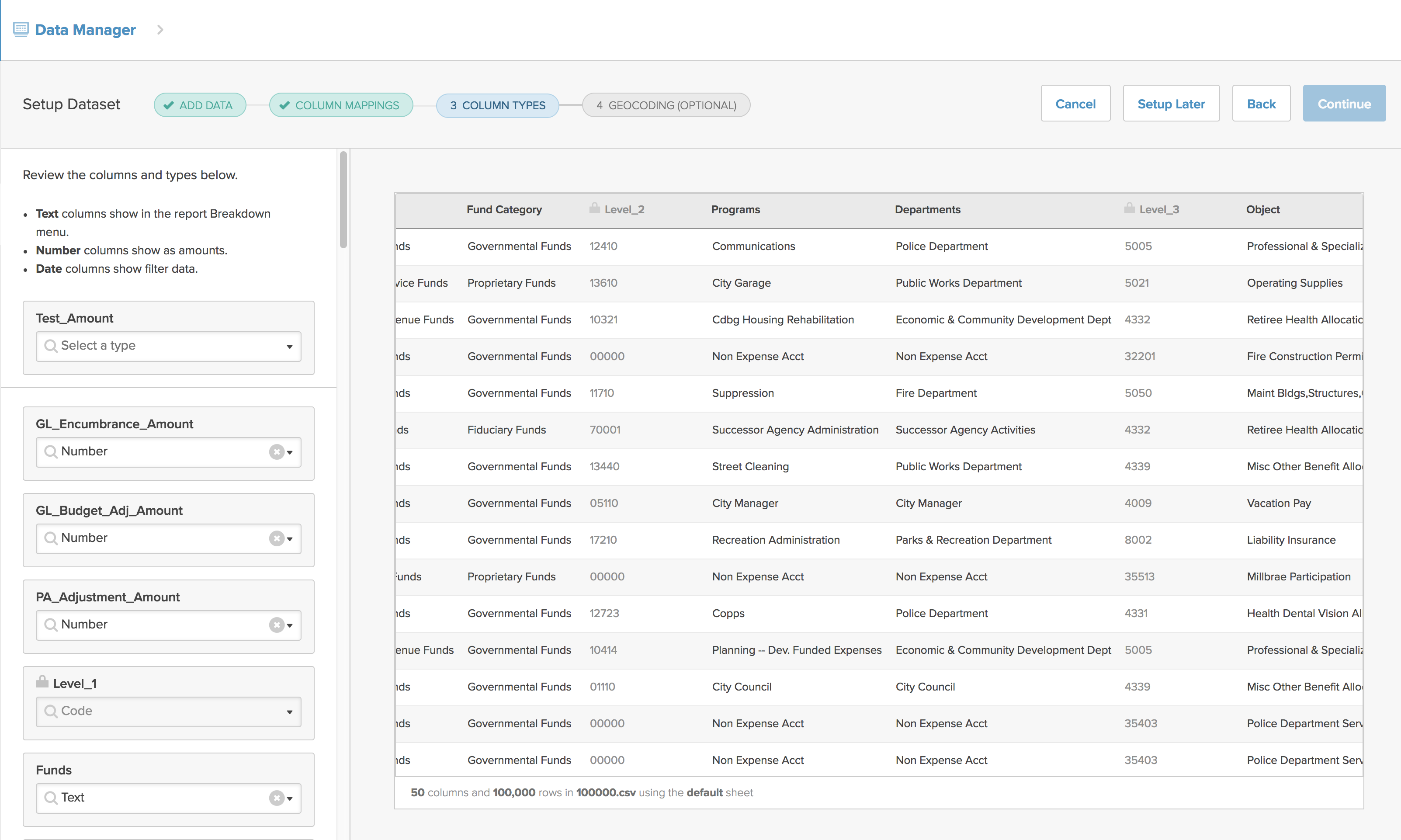Click the PA_Adjustment_Amount Number input
Image resolution: width=1401 pixels, height=840 pixels.
pos(169,625)
